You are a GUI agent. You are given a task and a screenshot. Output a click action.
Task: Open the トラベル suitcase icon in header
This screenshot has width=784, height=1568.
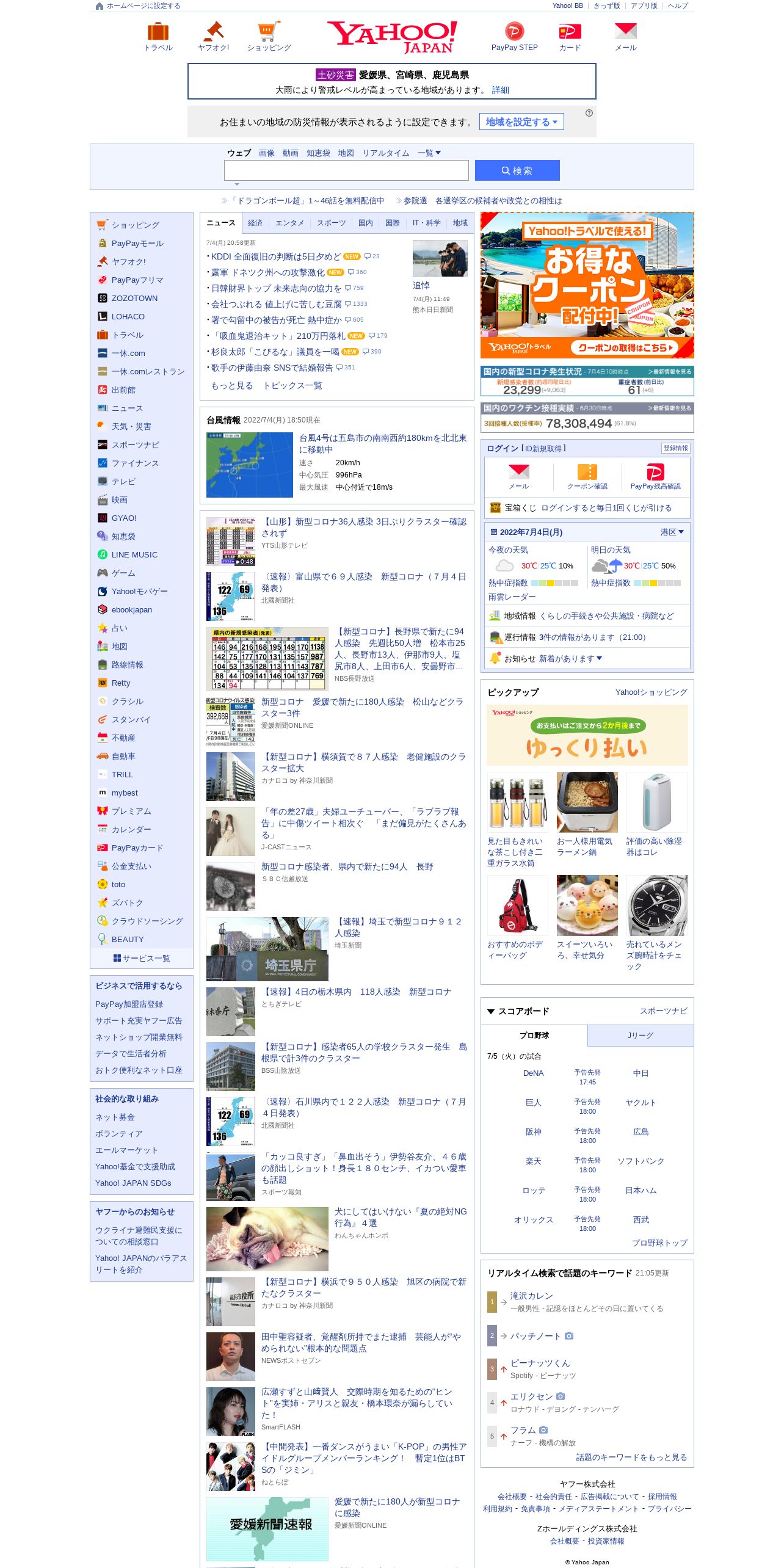158,31
